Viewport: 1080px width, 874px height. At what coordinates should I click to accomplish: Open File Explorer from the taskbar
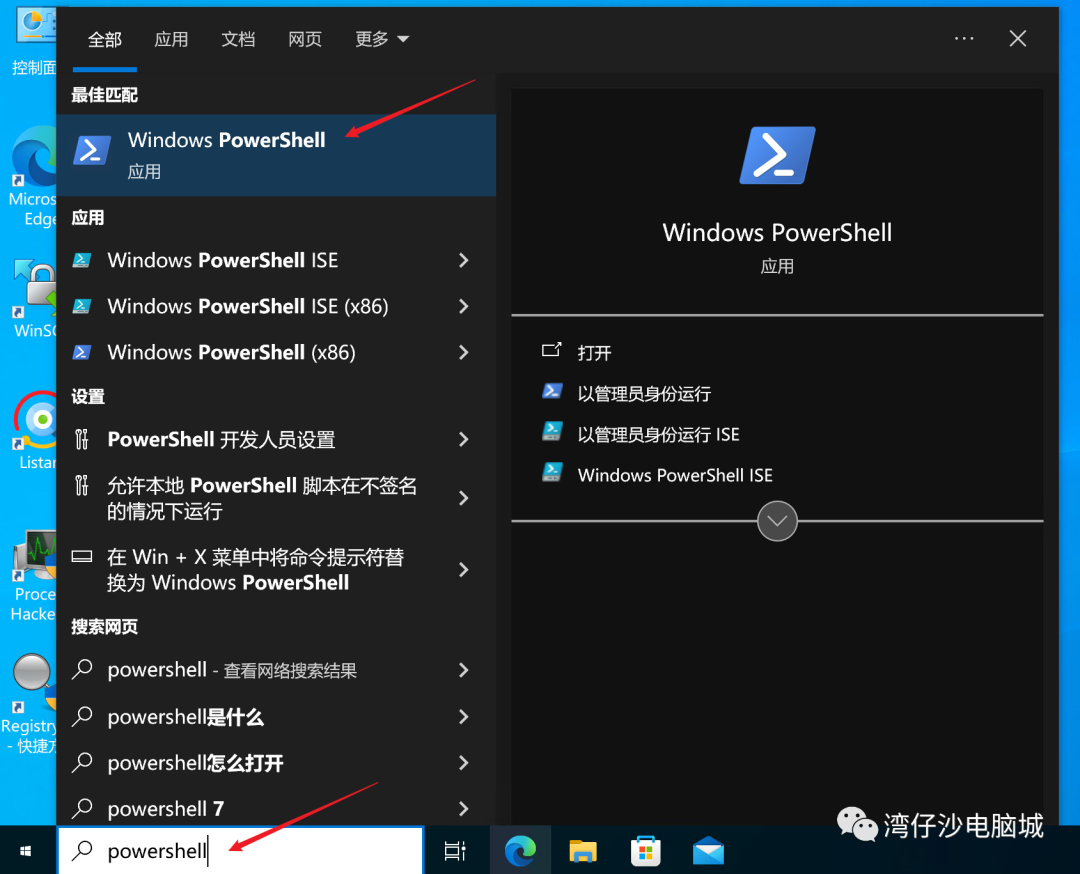[583, 851]
